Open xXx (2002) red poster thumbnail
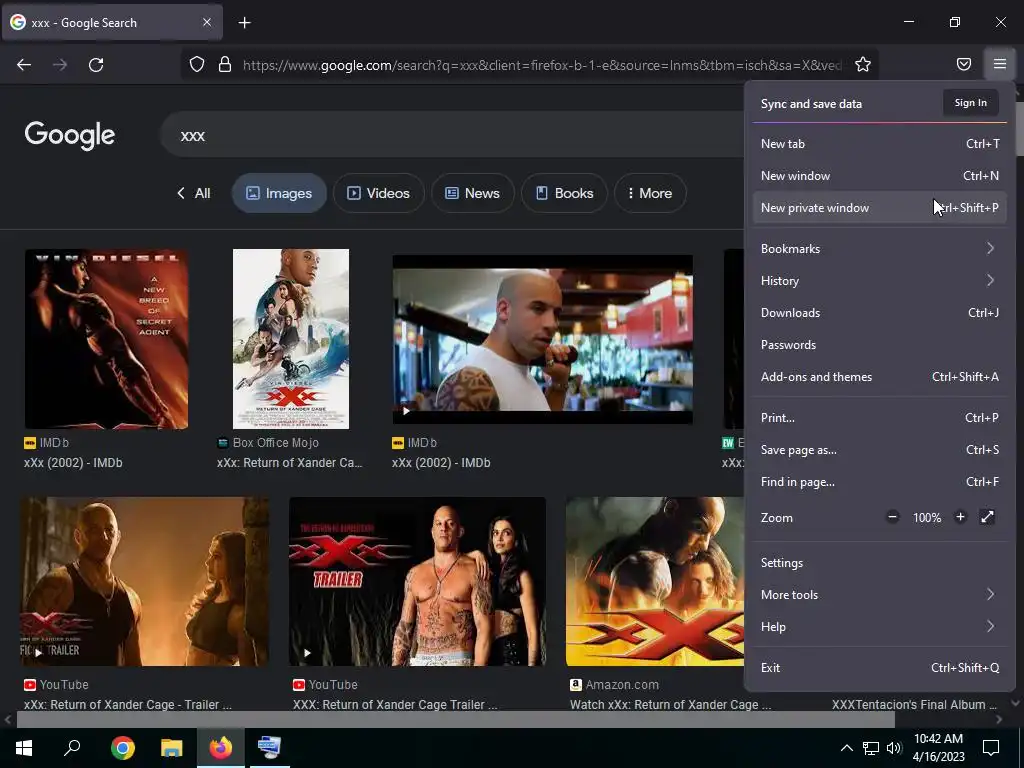 106,339
